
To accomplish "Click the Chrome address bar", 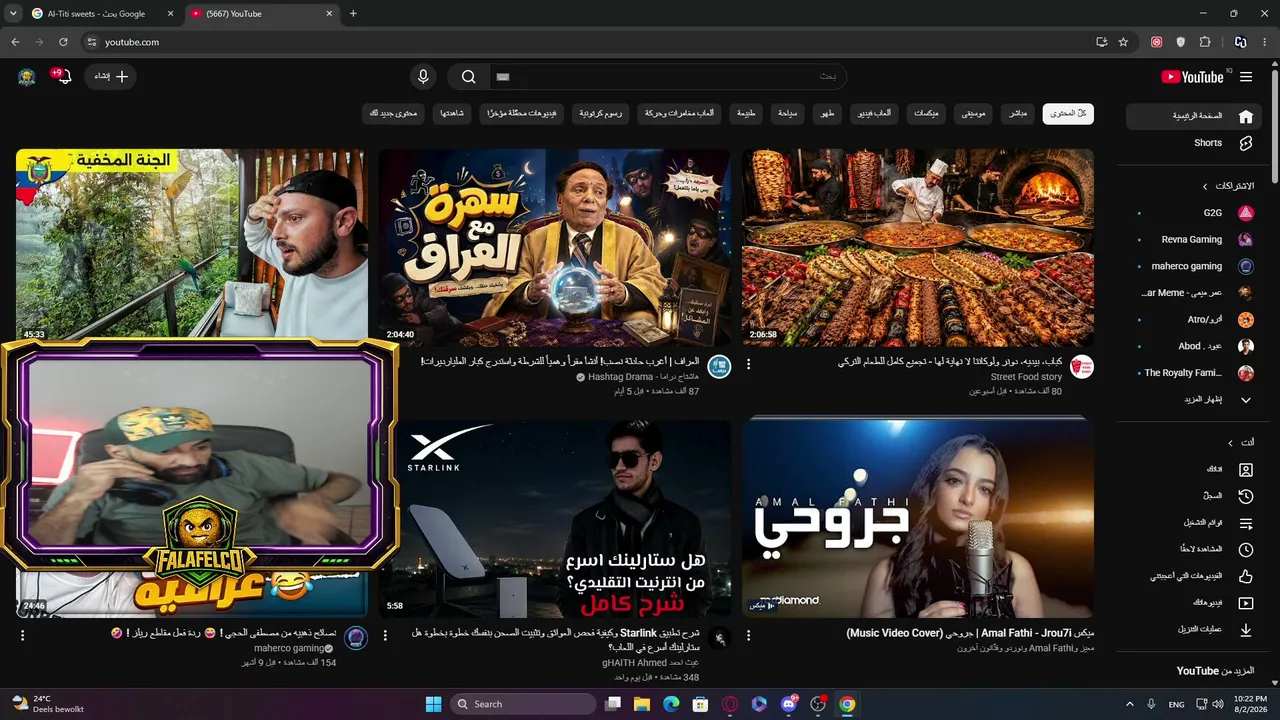I will [x=590, y=42].
